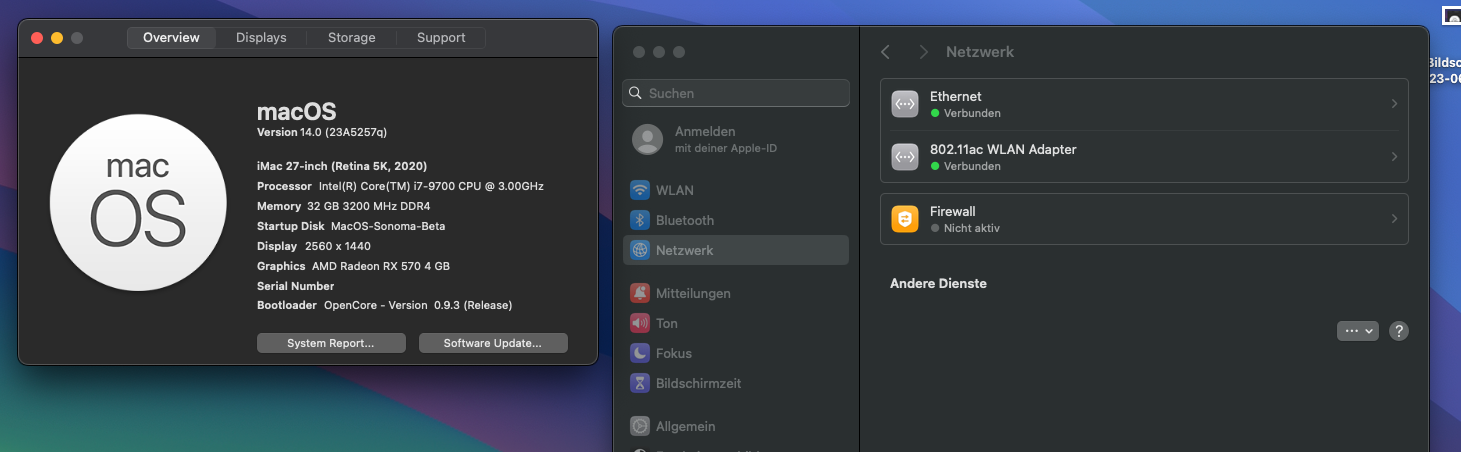
Task: Click the Firewall shield icon
Action: (905, 219)
